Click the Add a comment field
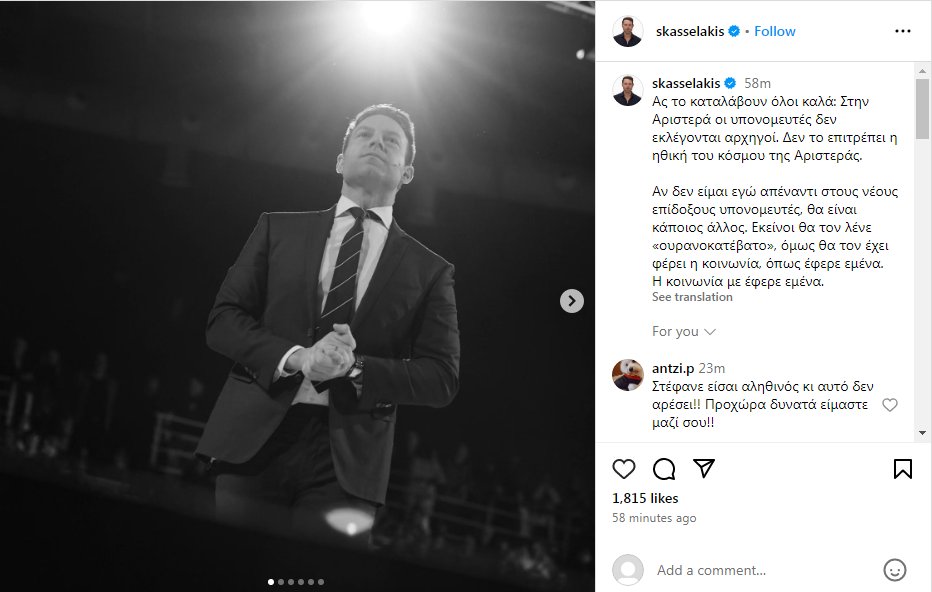 point(760,570)
